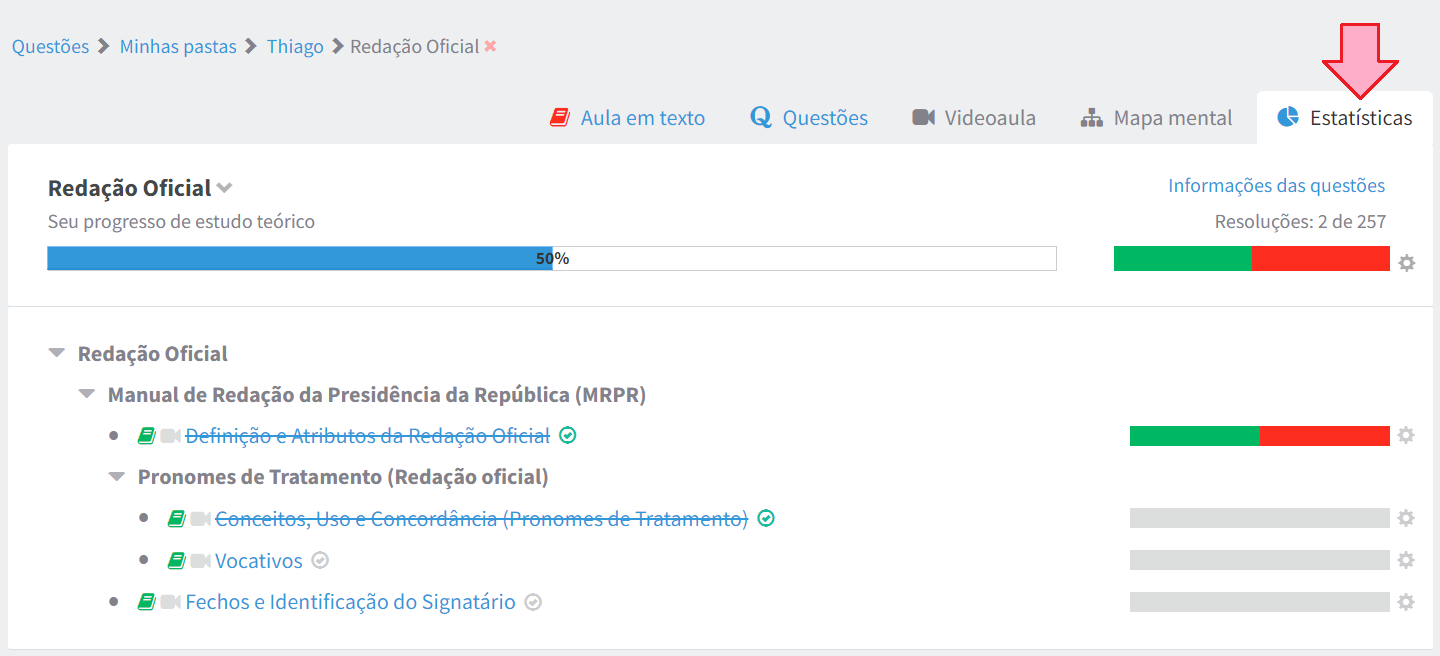Click the 50% study progress bar

tap(551, 258)
